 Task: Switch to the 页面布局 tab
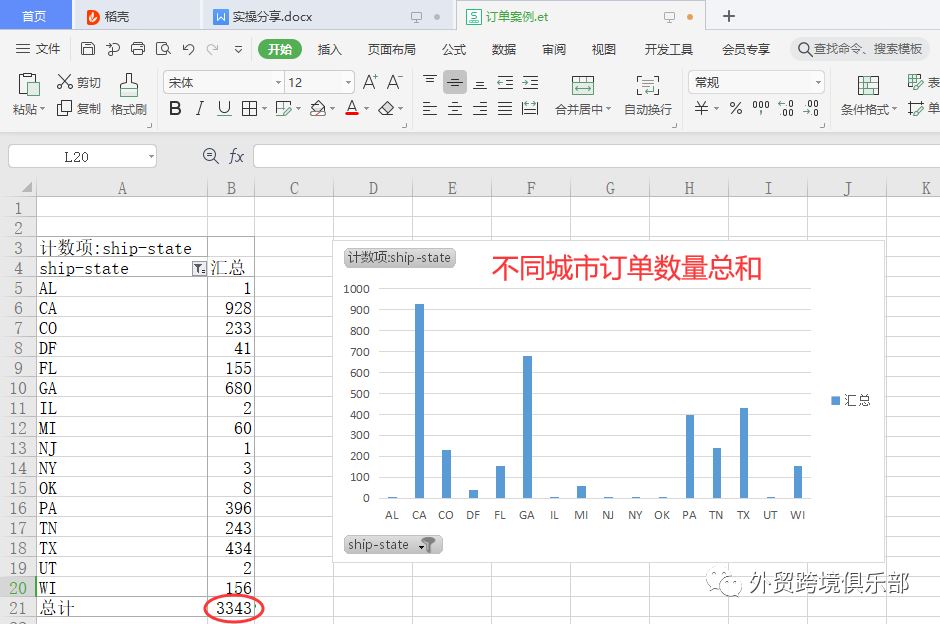point(391,49)
